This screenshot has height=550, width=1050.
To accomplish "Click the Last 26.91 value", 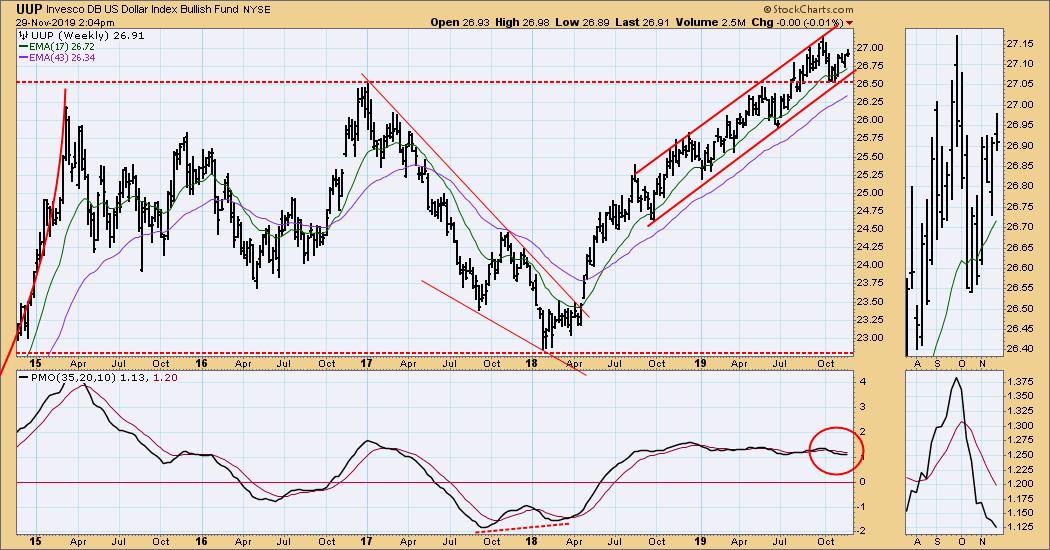I will [642, 22].
